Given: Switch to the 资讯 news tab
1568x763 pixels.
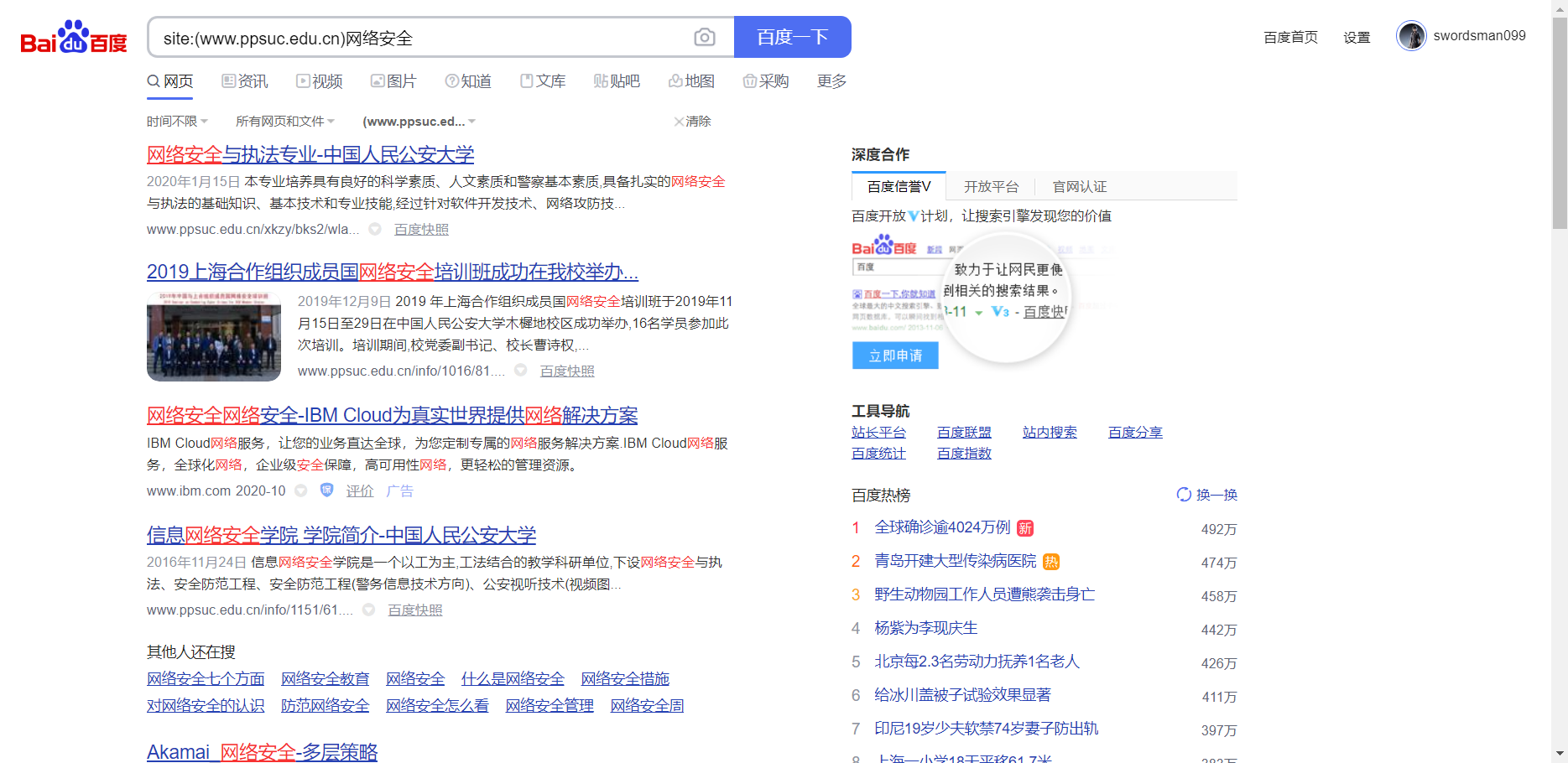Looking at the screenshot, I should pyautogui.click(x=245, y=81).
